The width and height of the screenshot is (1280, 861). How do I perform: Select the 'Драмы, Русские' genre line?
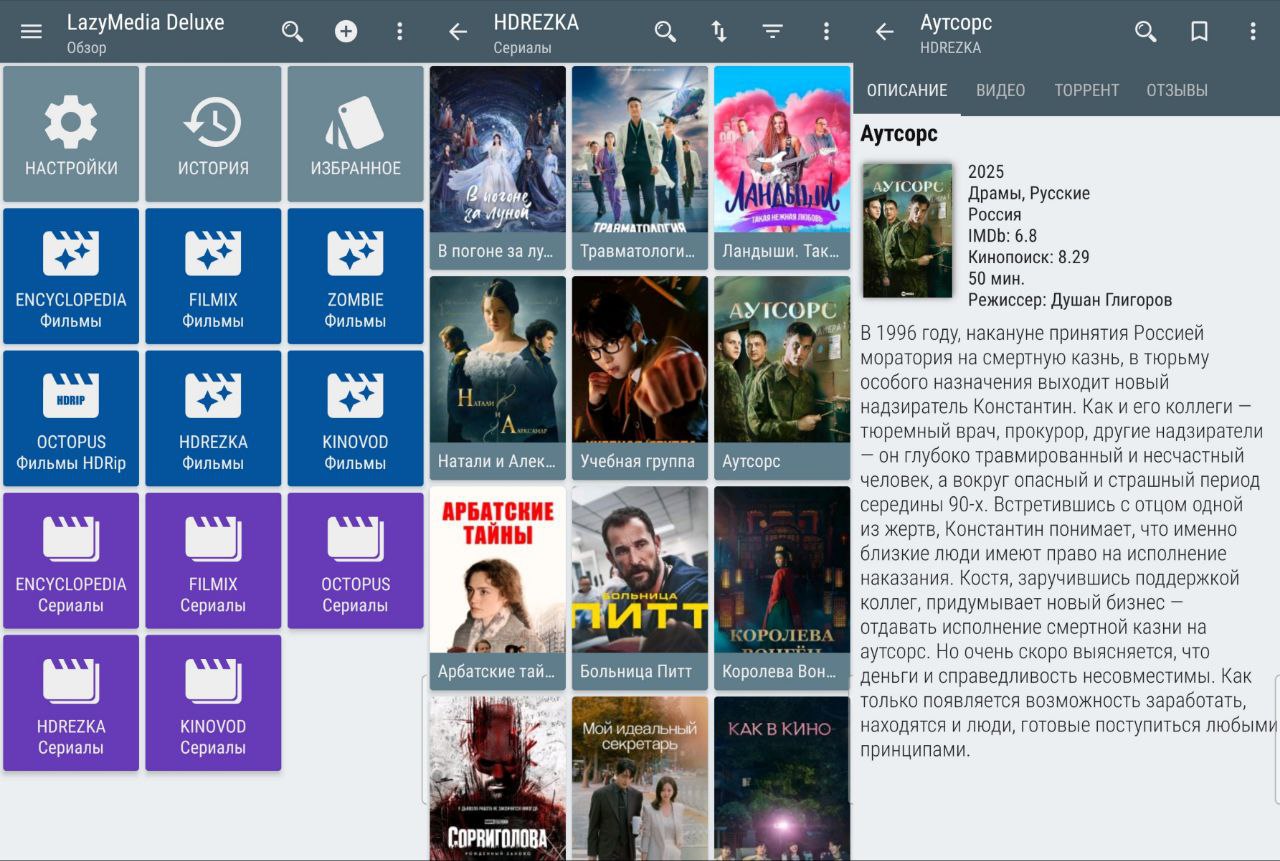(x=1029, y=193)
